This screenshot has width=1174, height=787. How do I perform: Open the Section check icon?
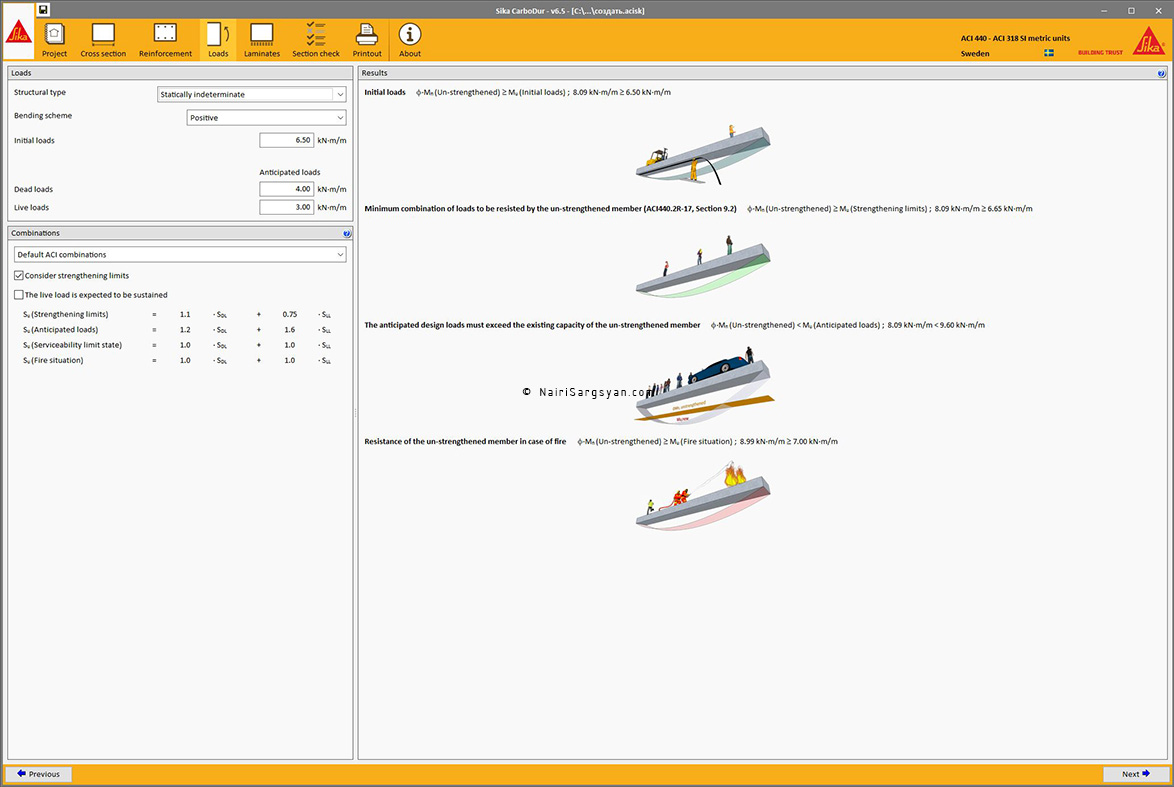pos(316,34)
